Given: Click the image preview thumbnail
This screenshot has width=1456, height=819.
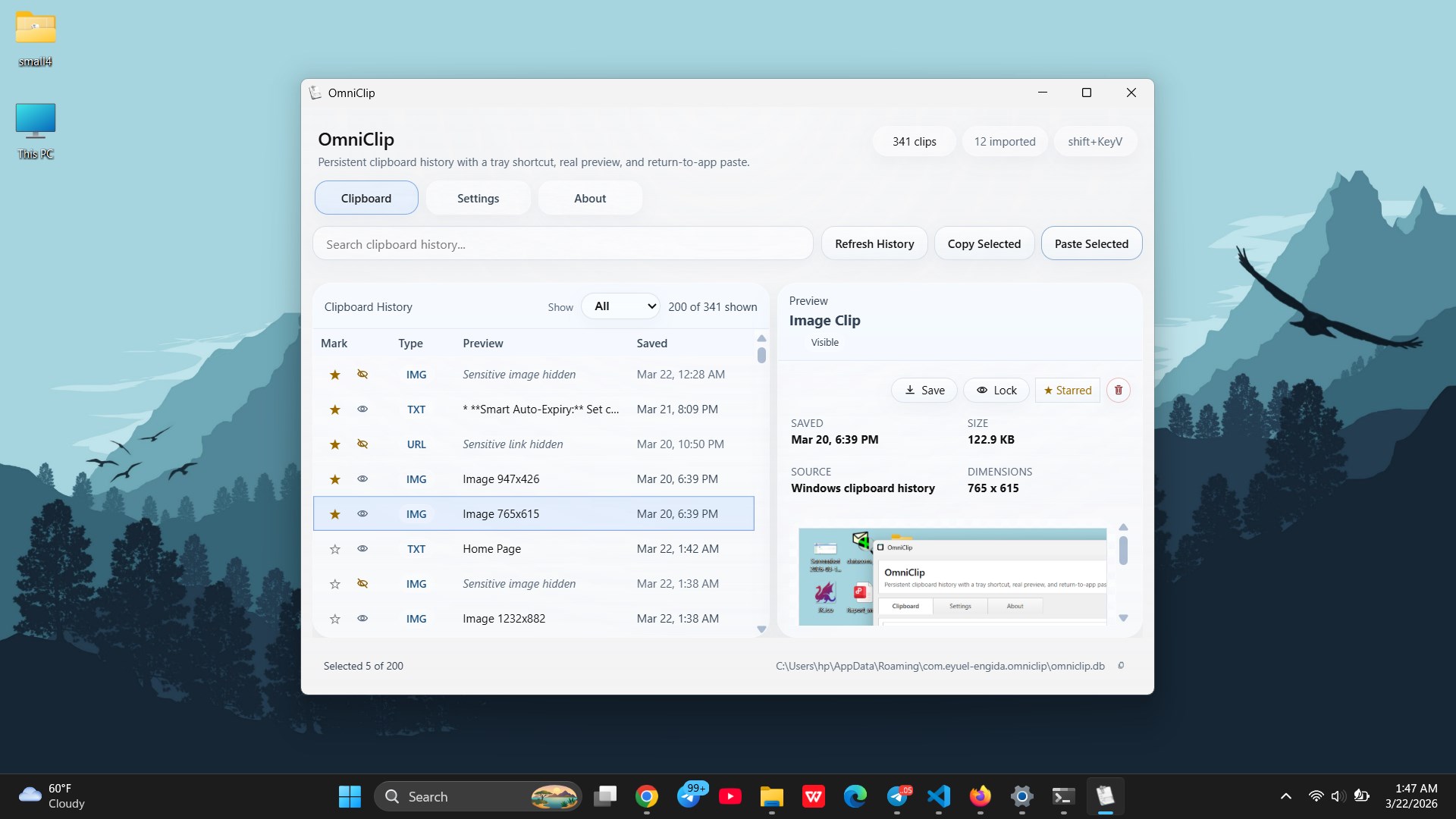Looking at the screenshot, I should (x=952, y=576).
